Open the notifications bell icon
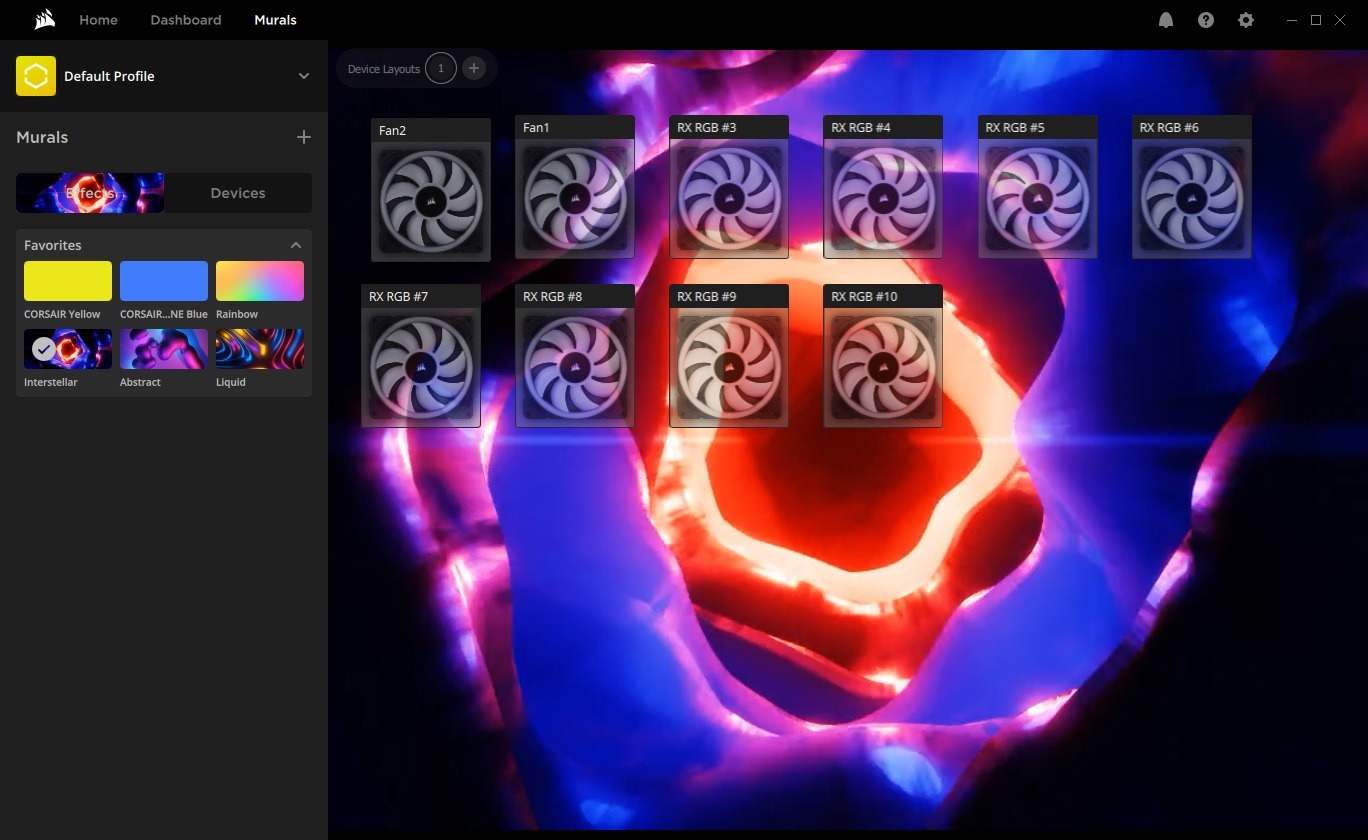The width and height of the screenshot is (1368, 840). [x=1166, y=20]
